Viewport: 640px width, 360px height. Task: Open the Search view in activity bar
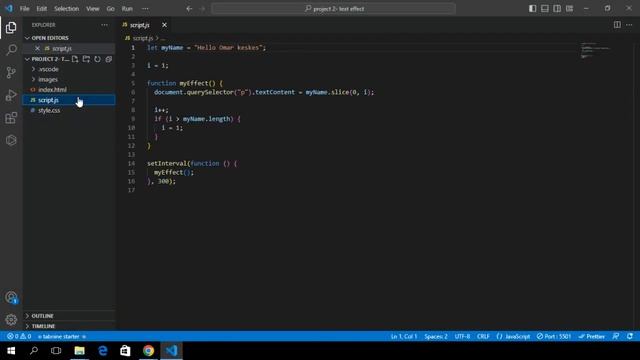pyautogui.click(x=11, y=50)
